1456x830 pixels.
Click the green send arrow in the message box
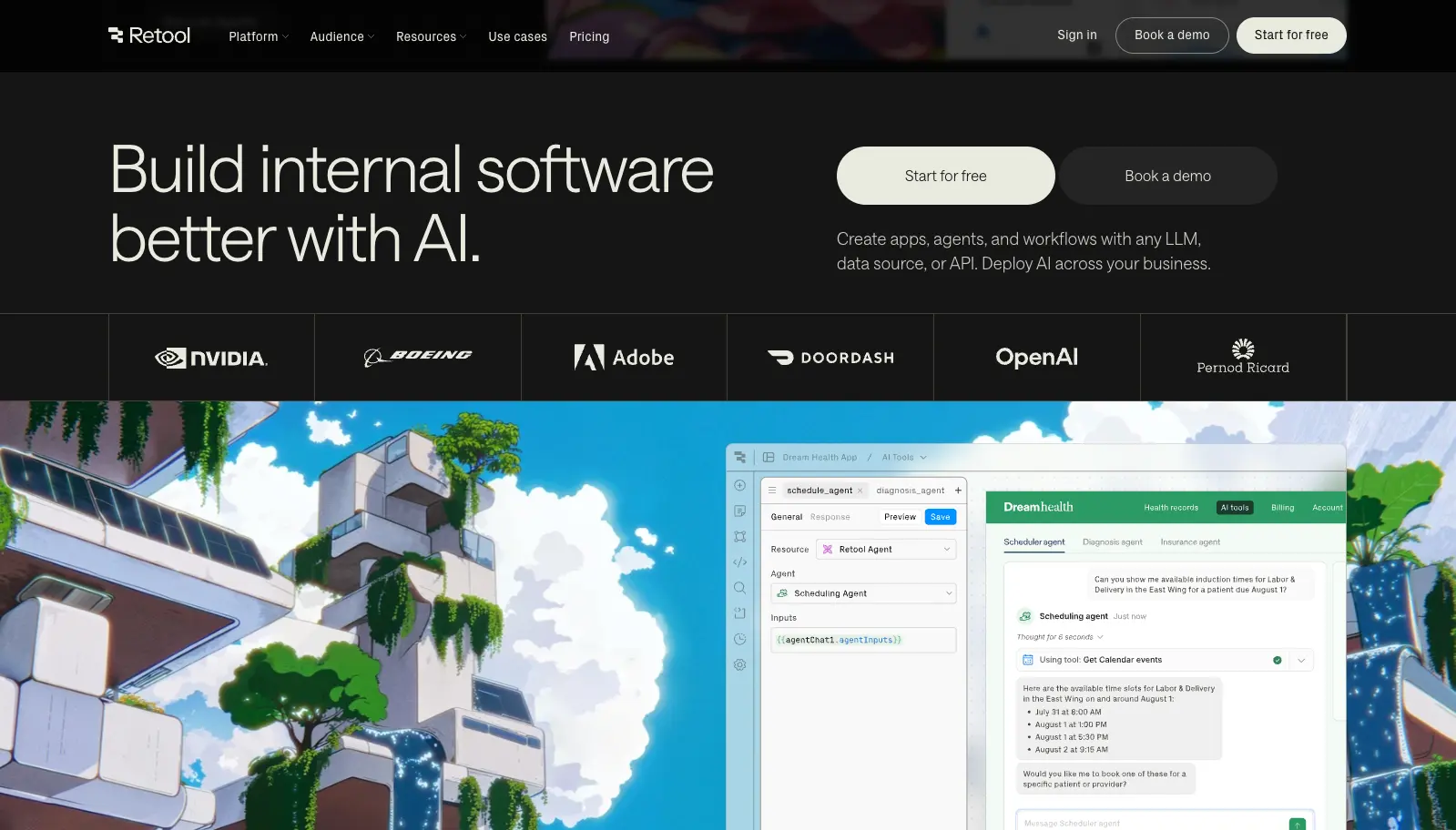click(1298, 824)
